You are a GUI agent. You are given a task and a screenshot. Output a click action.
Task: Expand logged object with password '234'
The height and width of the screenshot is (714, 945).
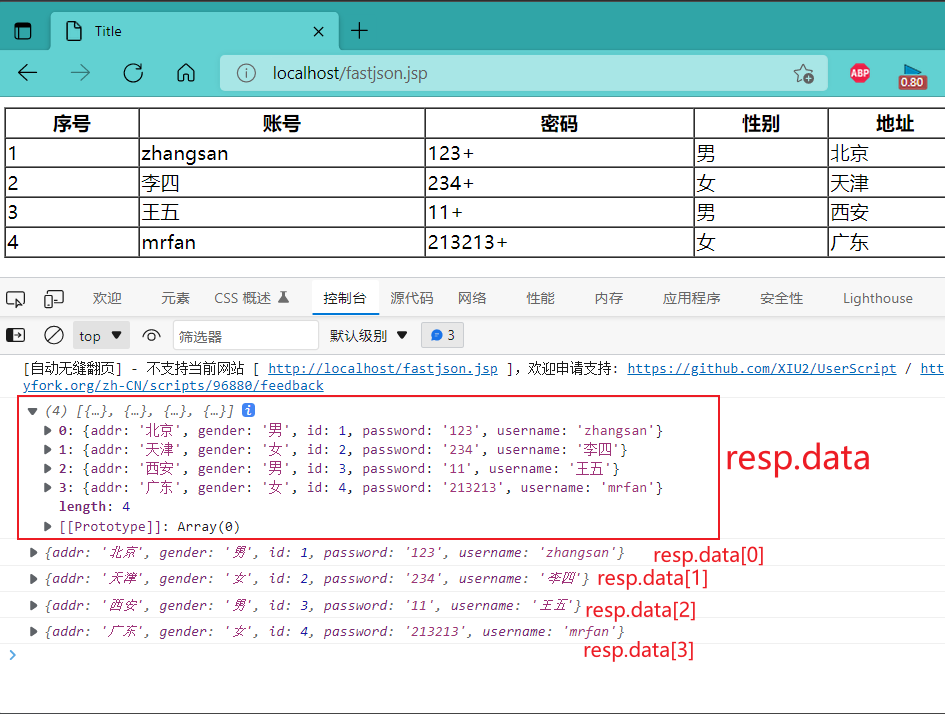34,578
